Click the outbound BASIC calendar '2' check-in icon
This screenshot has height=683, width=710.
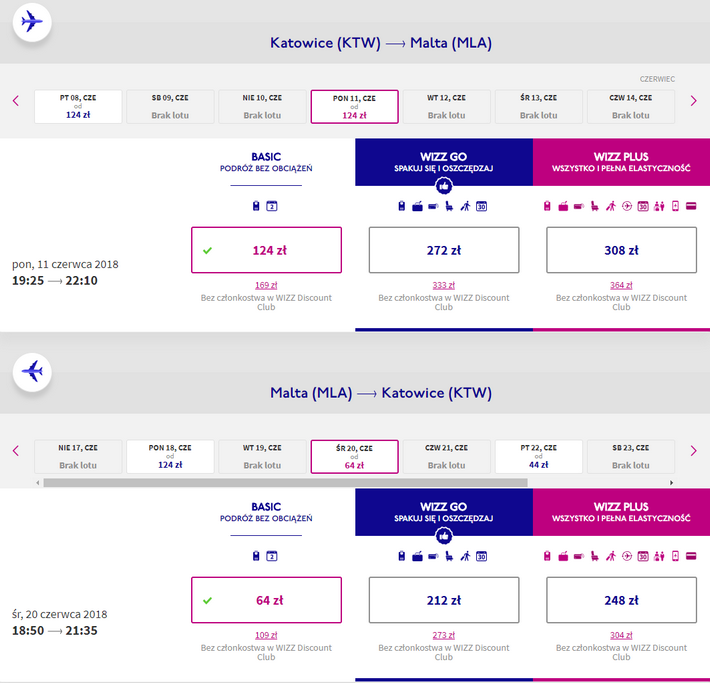pos(272,206)
